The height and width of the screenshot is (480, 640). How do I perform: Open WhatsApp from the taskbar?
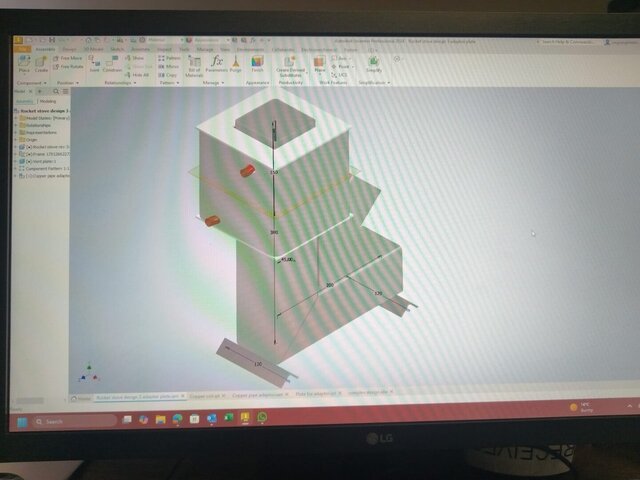click(x=262, y=417)
